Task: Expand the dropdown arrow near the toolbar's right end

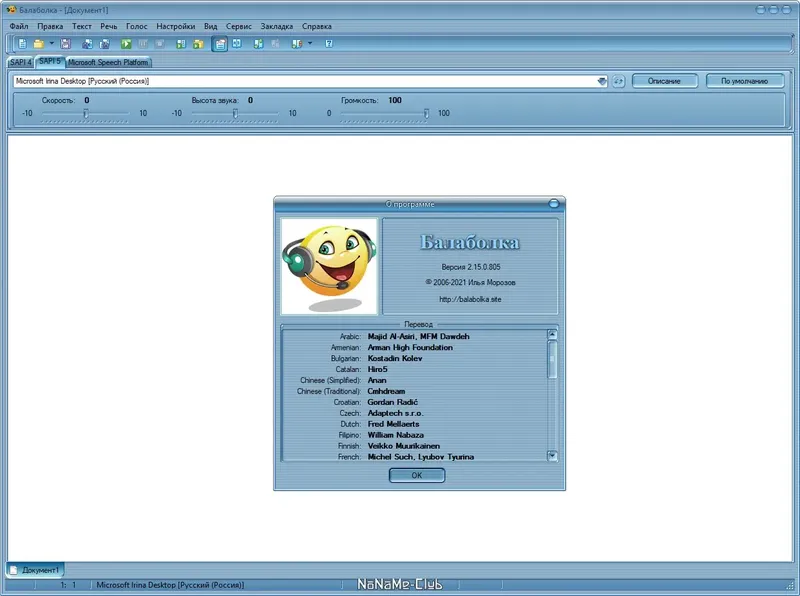Action: (x=310, y=44)
